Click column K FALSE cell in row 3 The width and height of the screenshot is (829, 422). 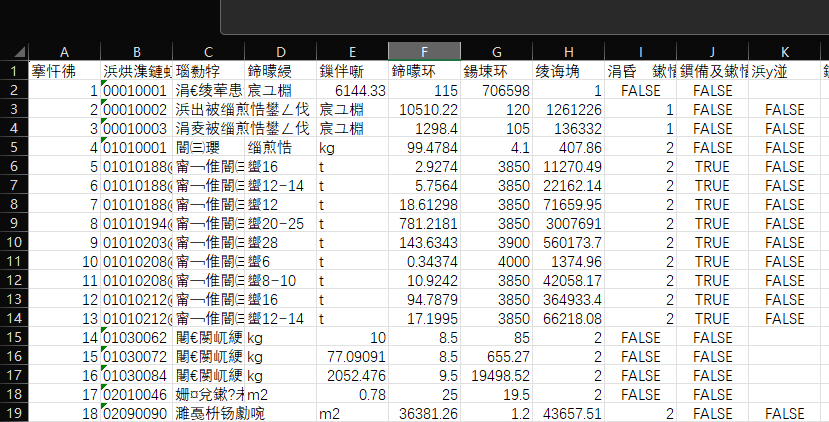click(x=784, y=109)
